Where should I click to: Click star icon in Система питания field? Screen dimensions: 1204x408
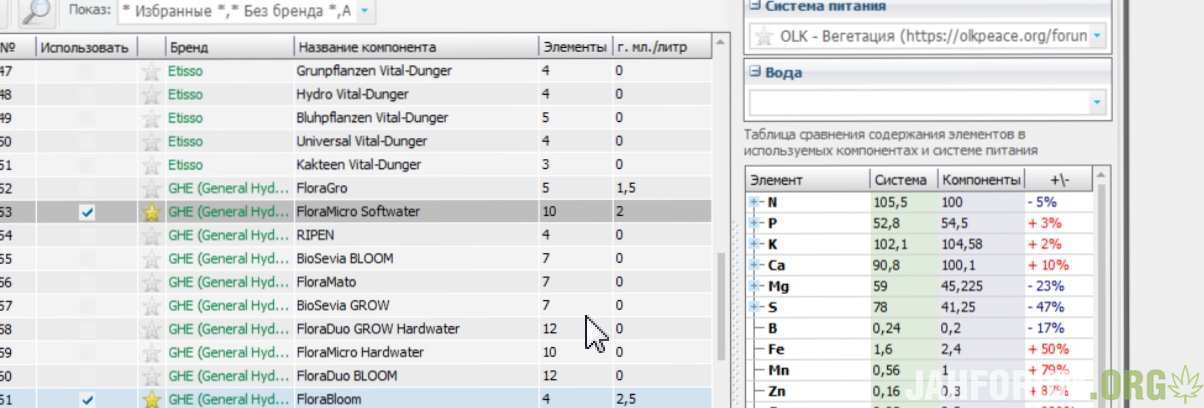click(x=764, y=36)
